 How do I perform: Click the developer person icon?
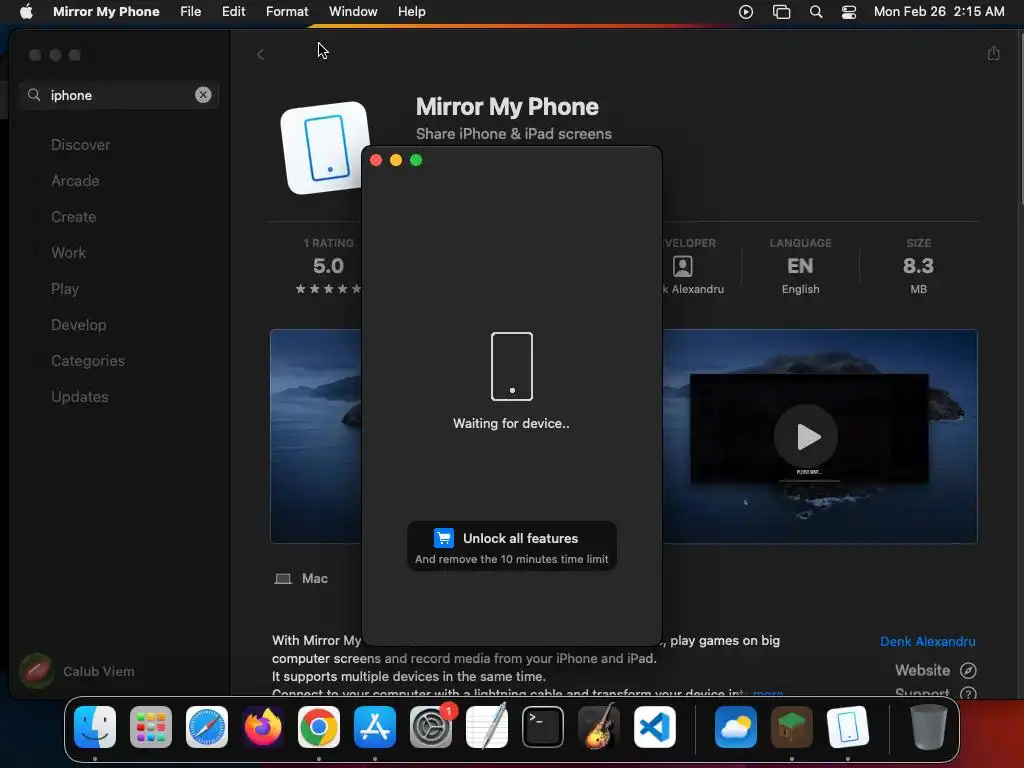(x=682, y=266)
